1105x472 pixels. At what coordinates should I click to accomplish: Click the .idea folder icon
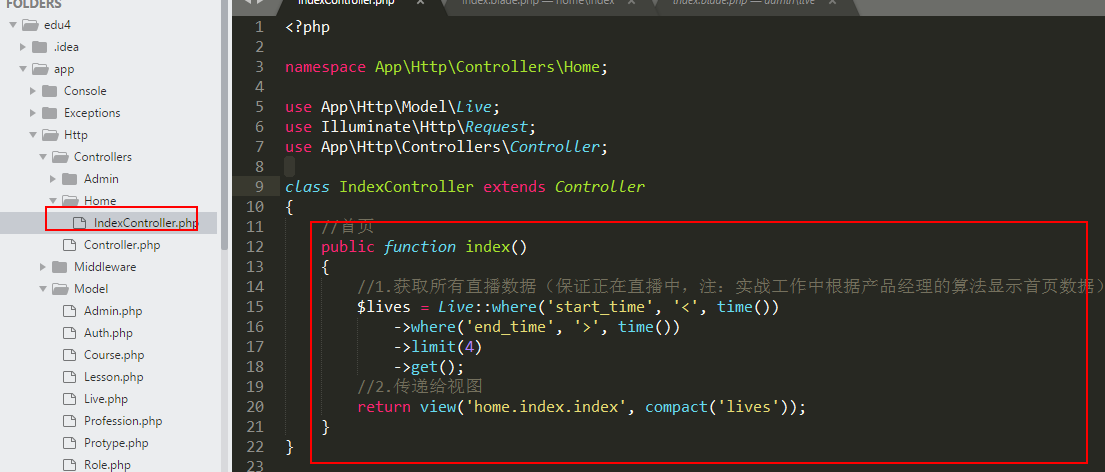(39, 47)
